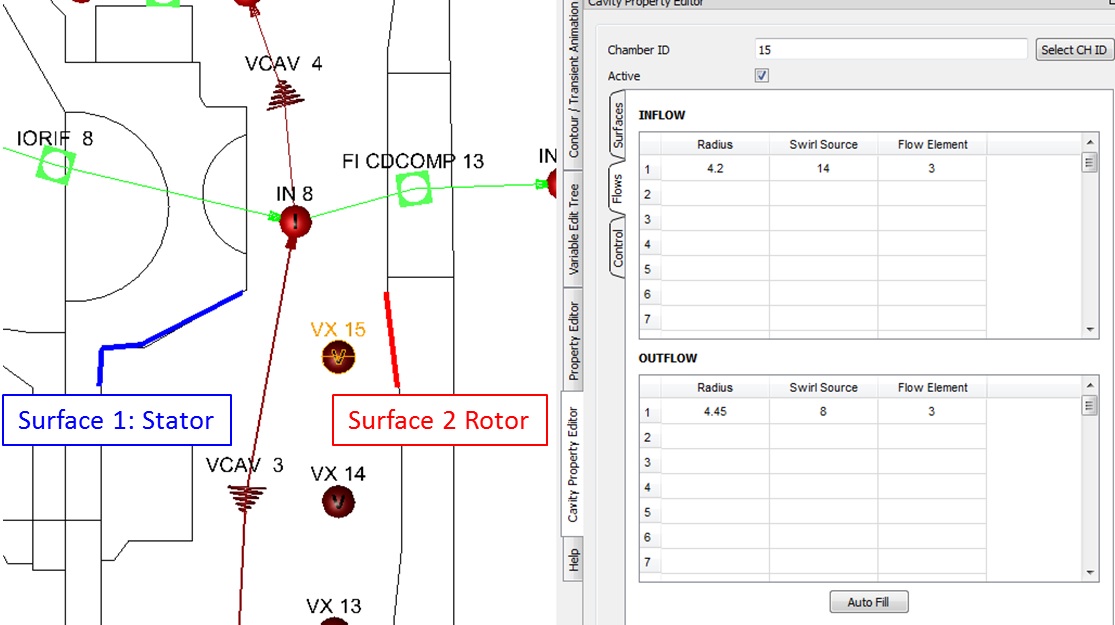Open the Help side tab
The width and height of the screenshot is (1115, 625).
573,560
